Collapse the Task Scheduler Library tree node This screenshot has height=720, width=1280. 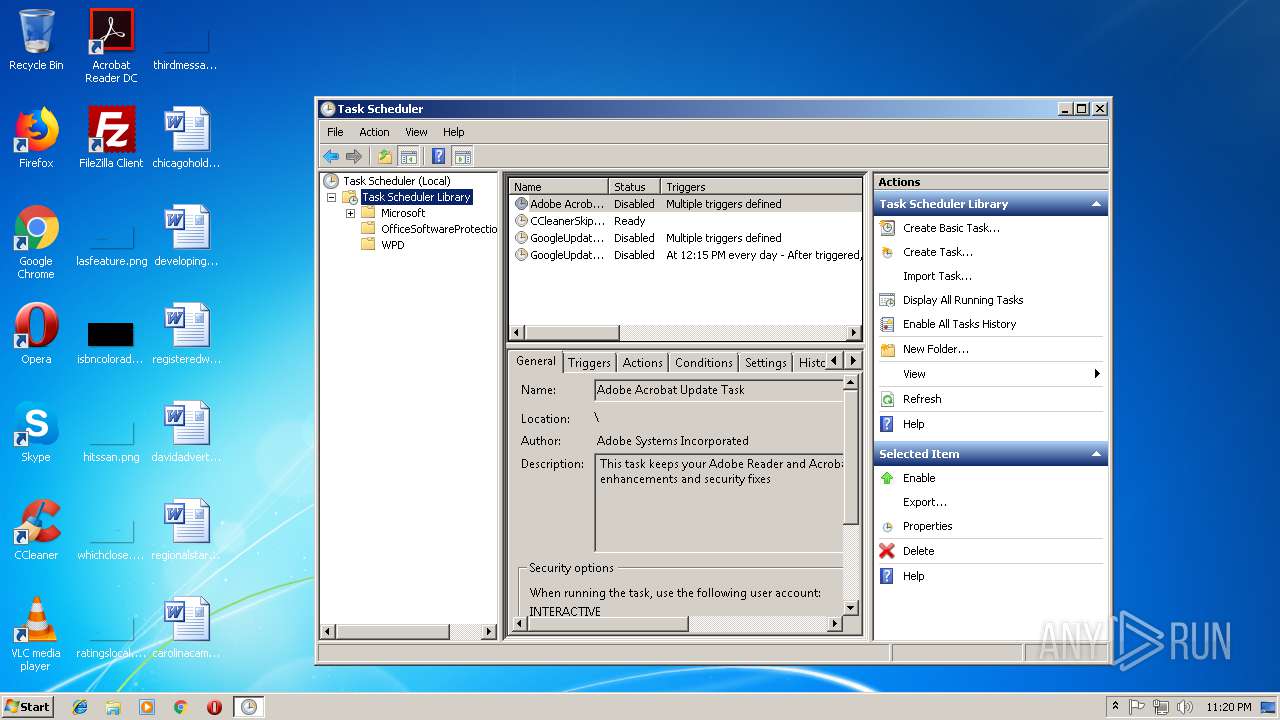tap(331, 197)
